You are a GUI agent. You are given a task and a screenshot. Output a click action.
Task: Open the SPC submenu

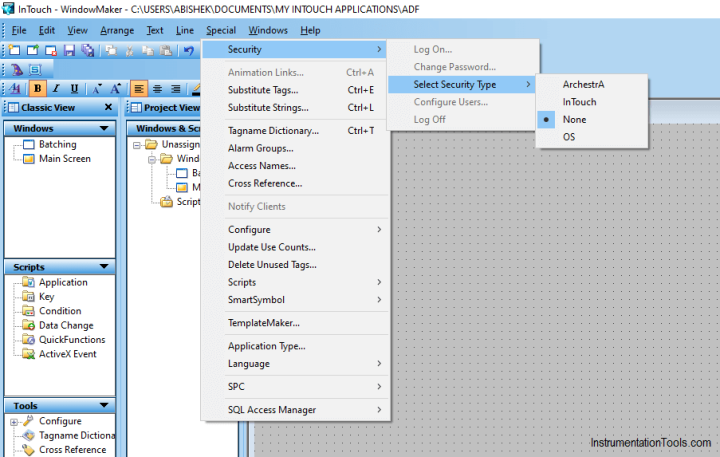(296, 387)
